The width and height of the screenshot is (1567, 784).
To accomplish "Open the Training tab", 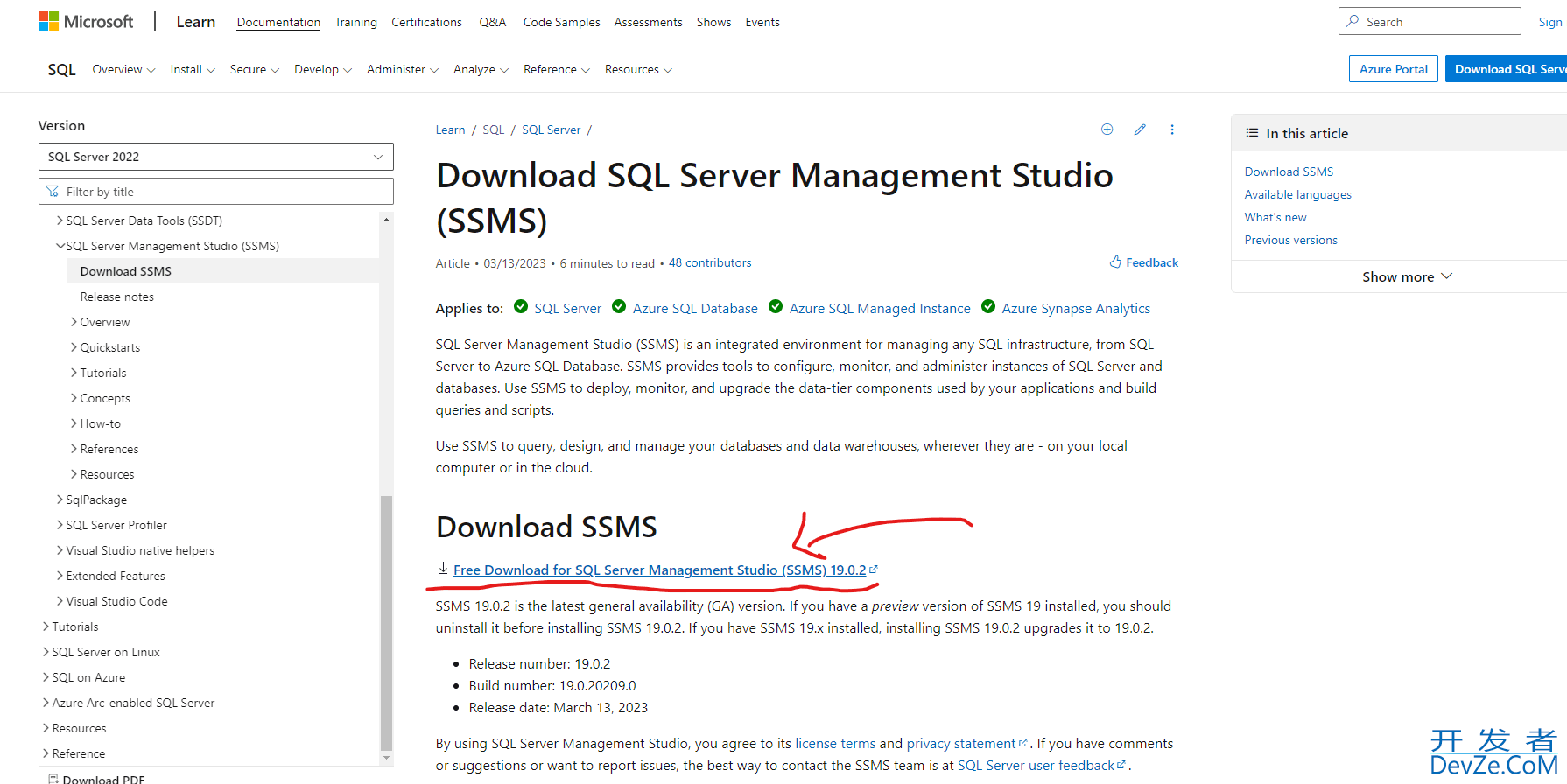I will click(355, 22).
